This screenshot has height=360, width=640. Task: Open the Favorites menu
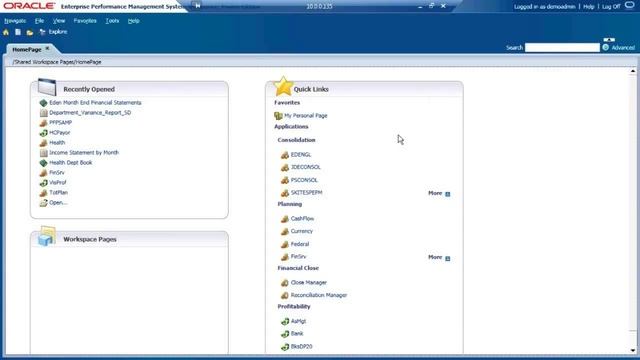[x=85, y=21]
